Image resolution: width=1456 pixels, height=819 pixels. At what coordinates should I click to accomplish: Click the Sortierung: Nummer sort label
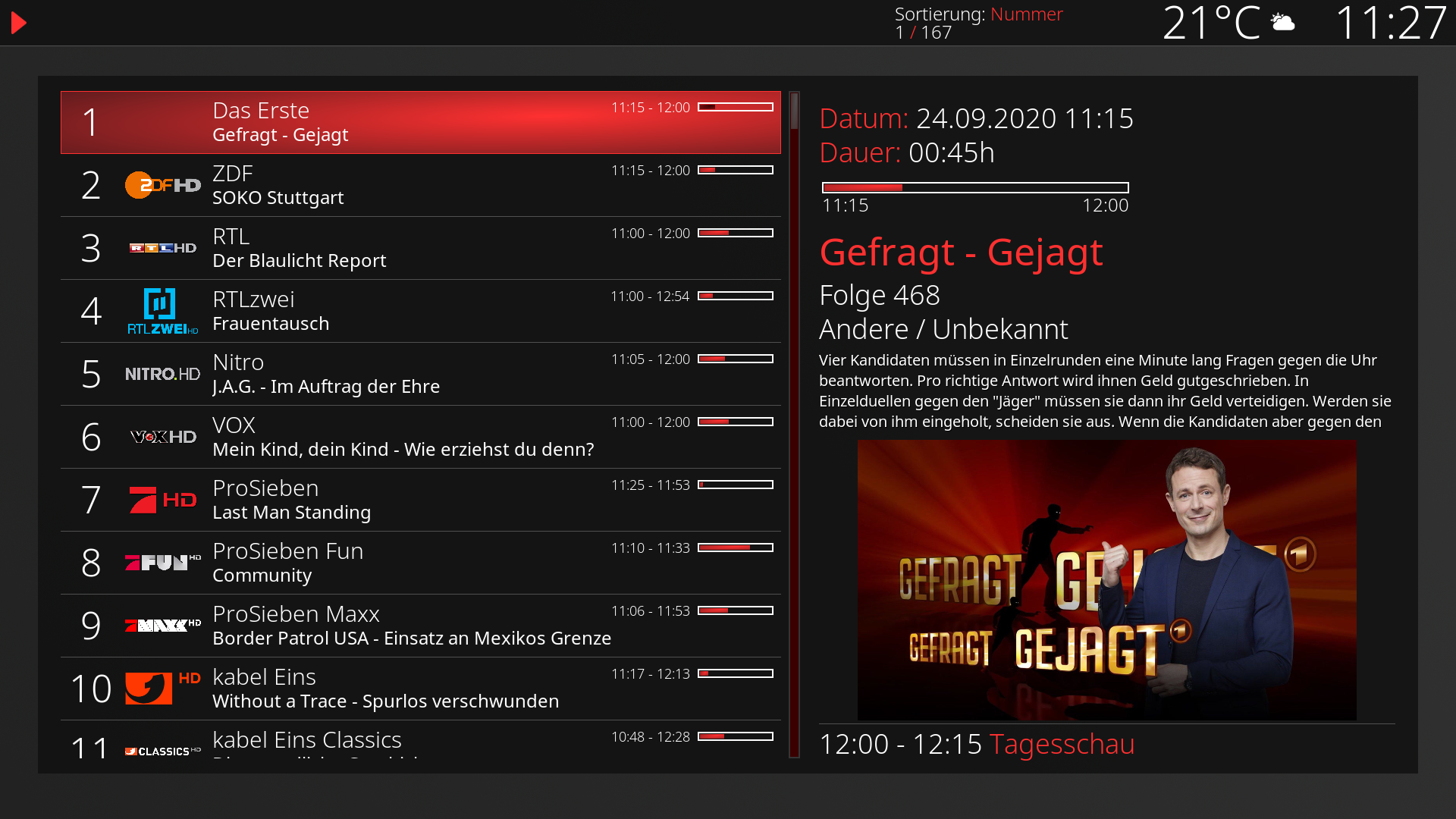pos(979,14)
